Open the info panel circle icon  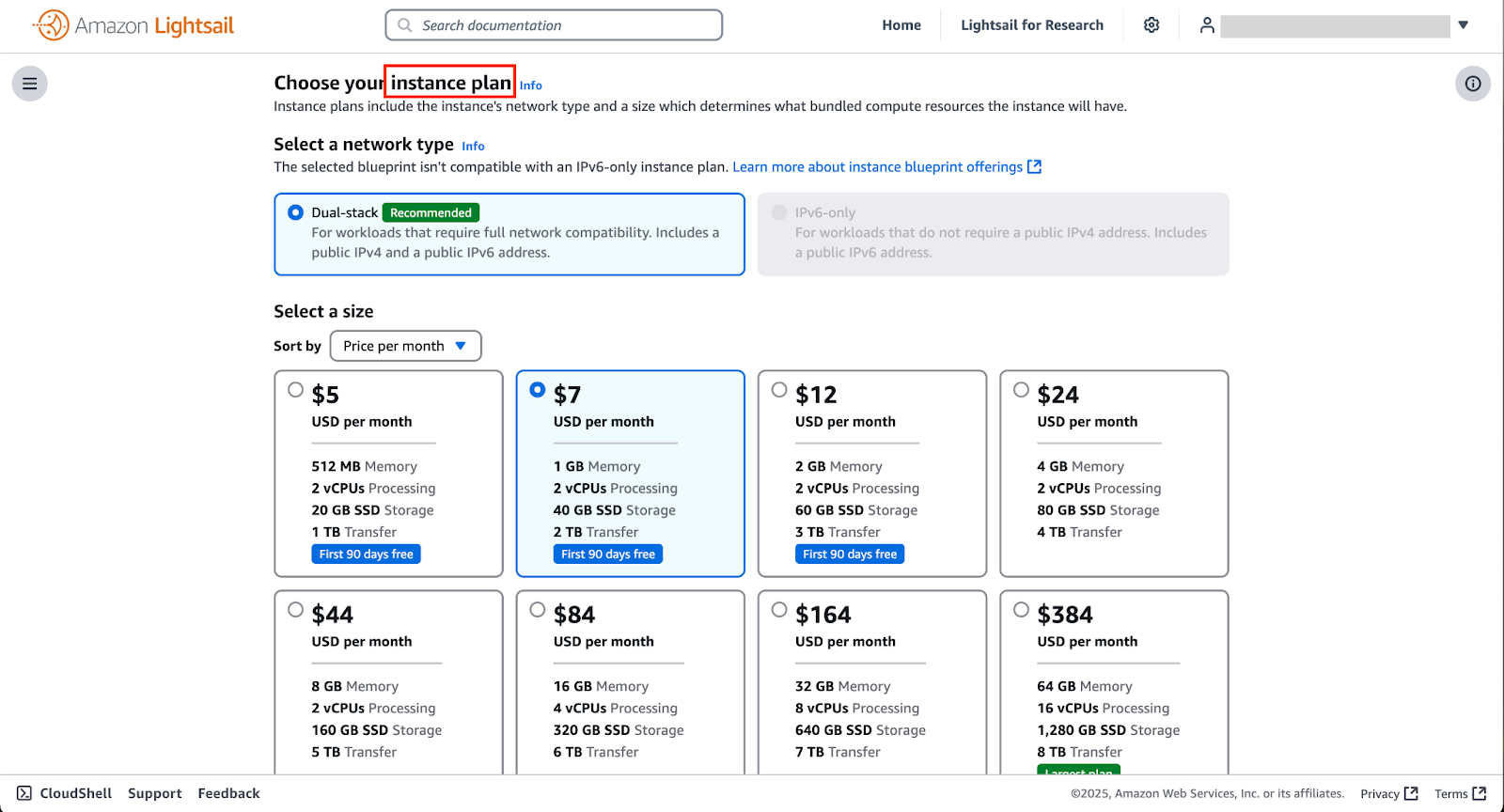pyautogui.click(x=1473, y=84)
